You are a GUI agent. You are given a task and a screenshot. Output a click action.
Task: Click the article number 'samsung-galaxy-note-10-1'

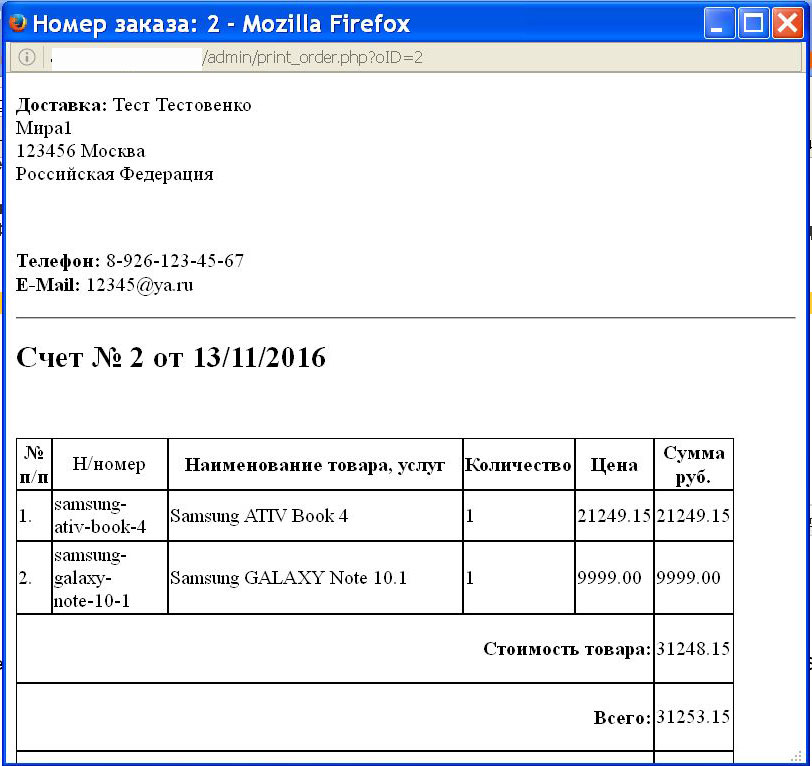tap(92, 578)
